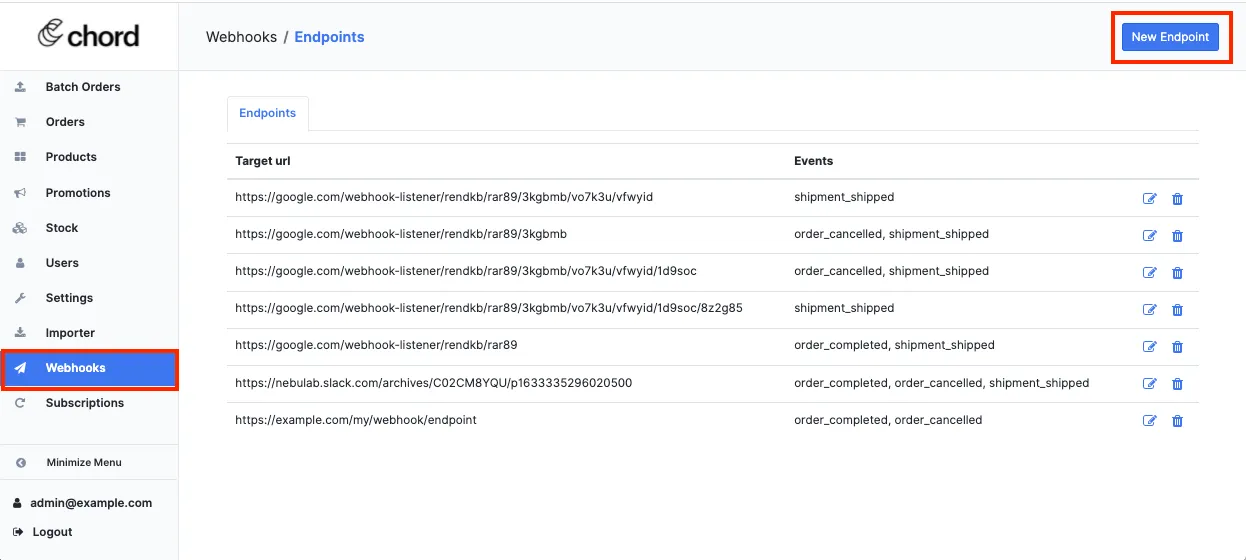Click the Webhooks paper plane icon
This screenshot has height=560, width=1246.
(20, 368)
